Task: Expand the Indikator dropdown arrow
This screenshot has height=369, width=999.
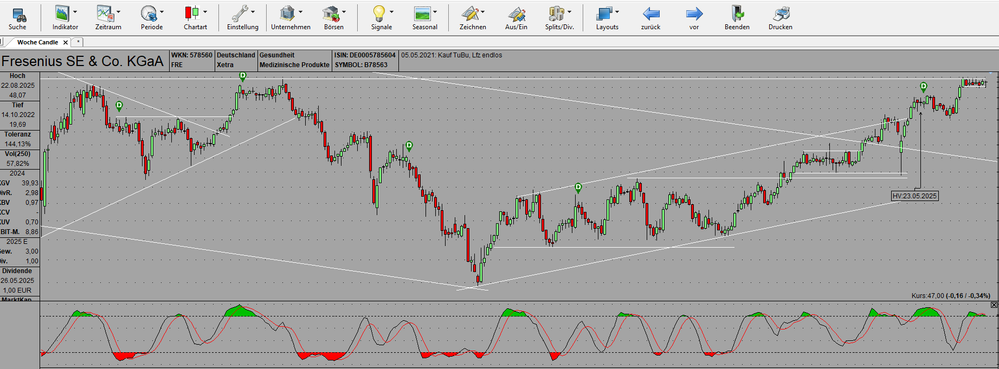Action: [x=76, y=11]
